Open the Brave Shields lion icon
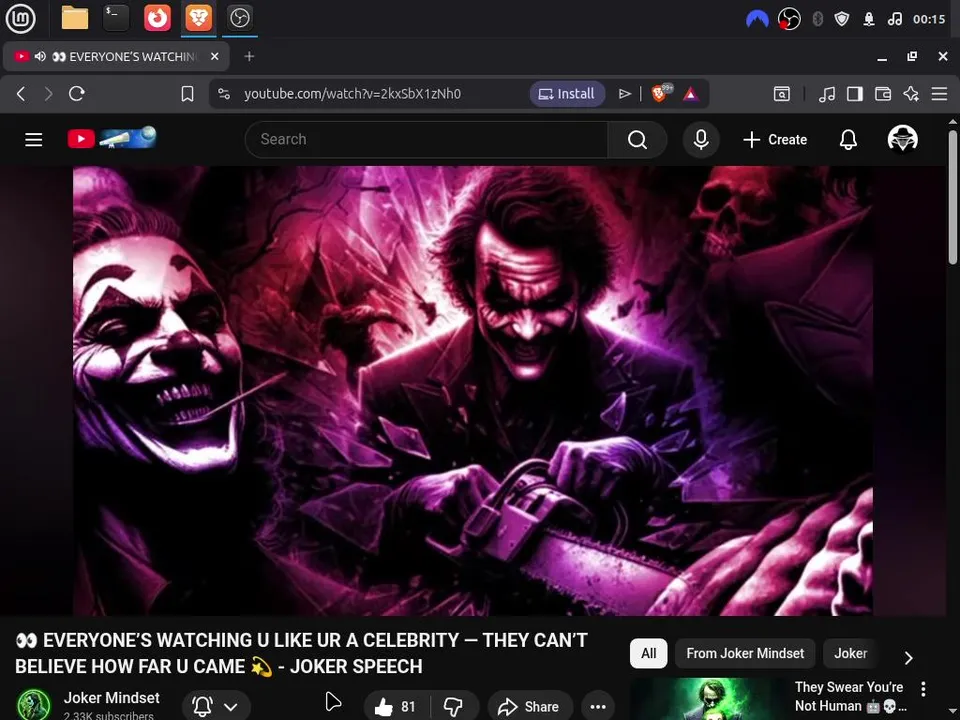Screen dimensions: 960x720 [x=661, y=93]
